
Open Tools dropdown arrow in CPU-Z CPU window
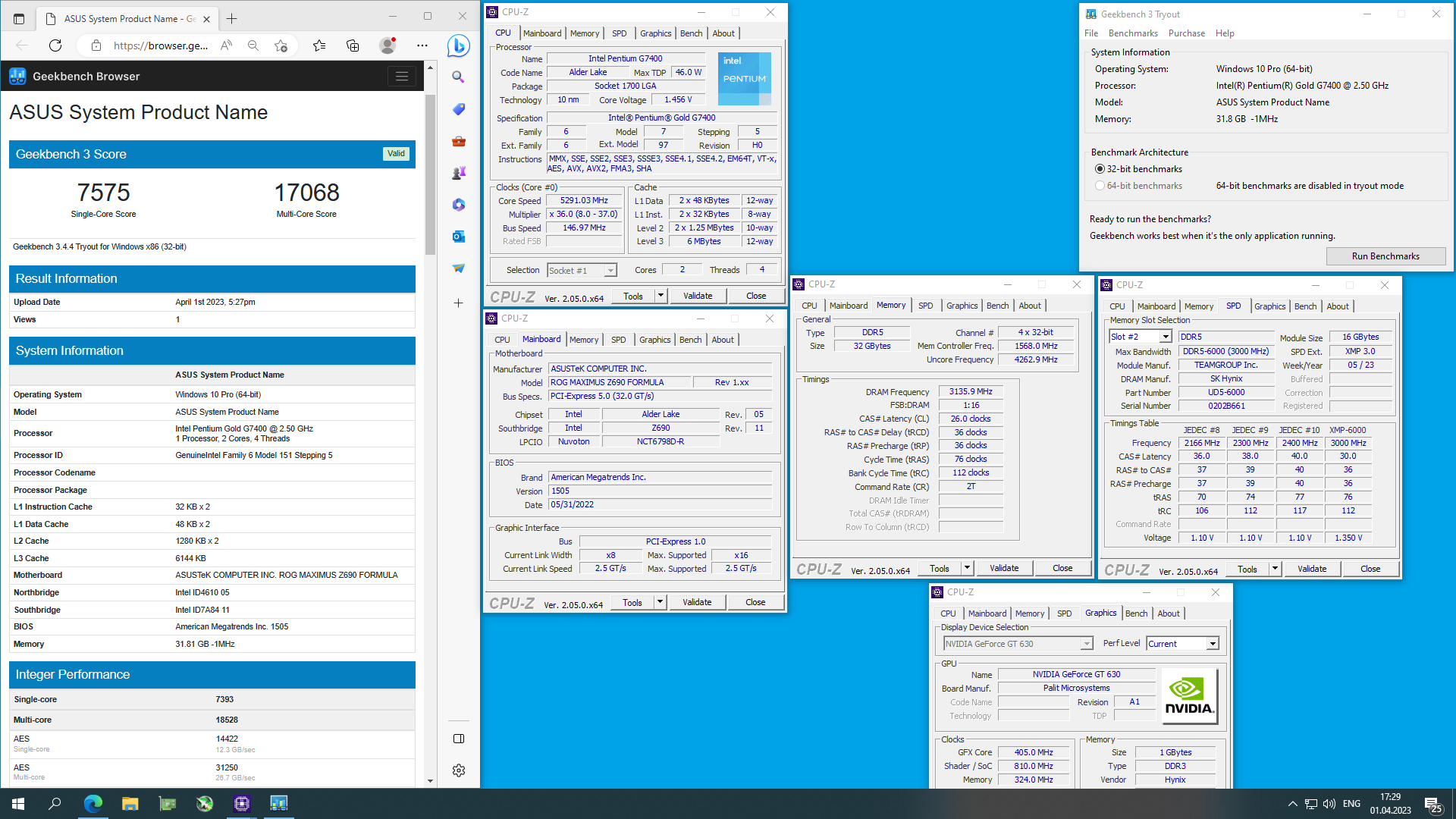(661, 296)
